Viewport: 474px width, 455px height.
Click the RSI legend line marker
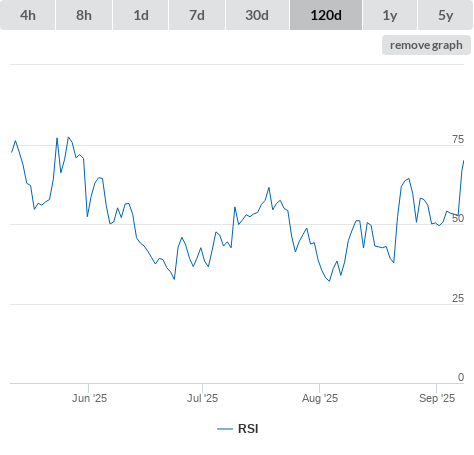click(225, 429)
